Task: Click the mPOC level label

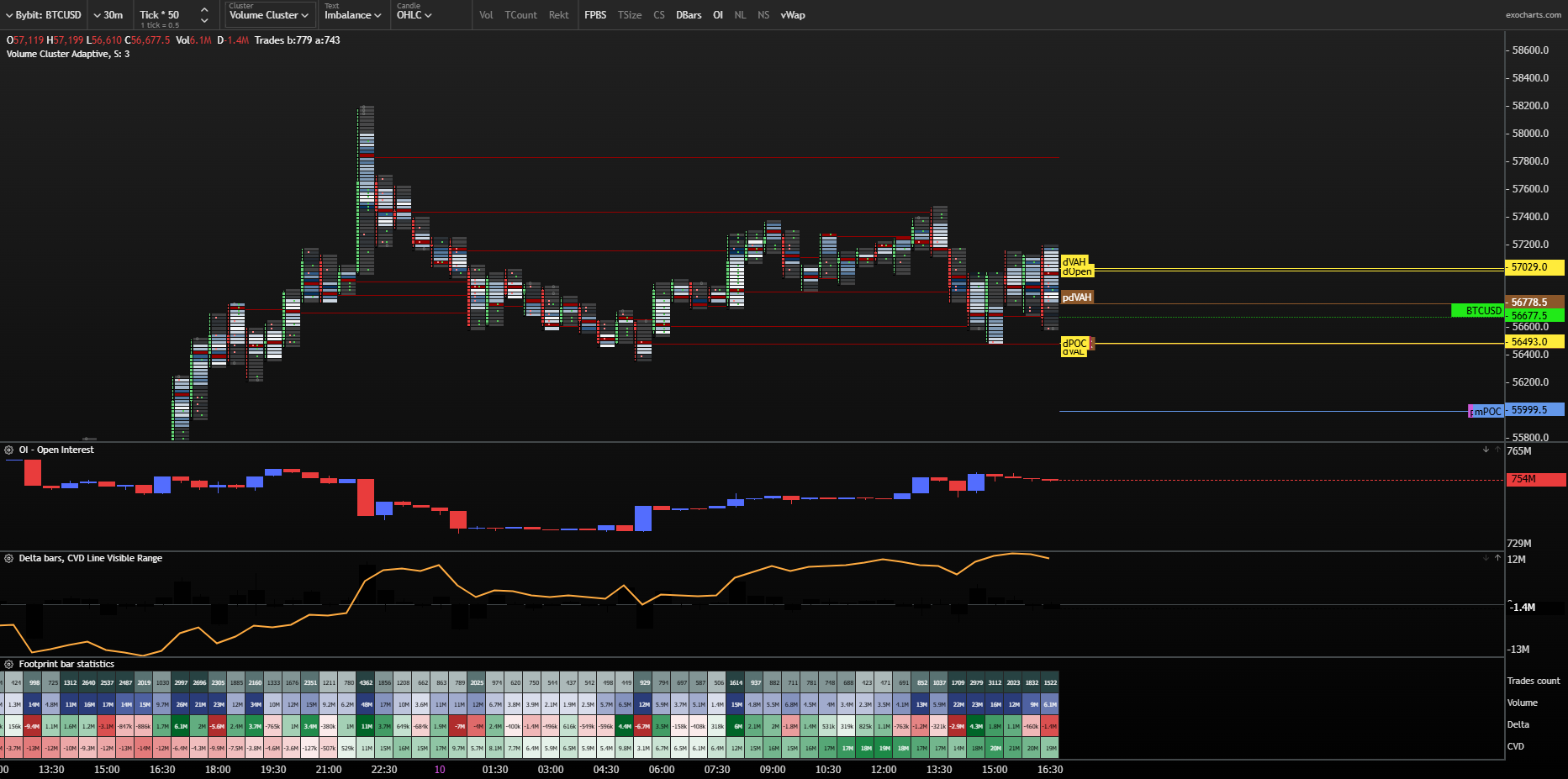Action: point(1487,411)
